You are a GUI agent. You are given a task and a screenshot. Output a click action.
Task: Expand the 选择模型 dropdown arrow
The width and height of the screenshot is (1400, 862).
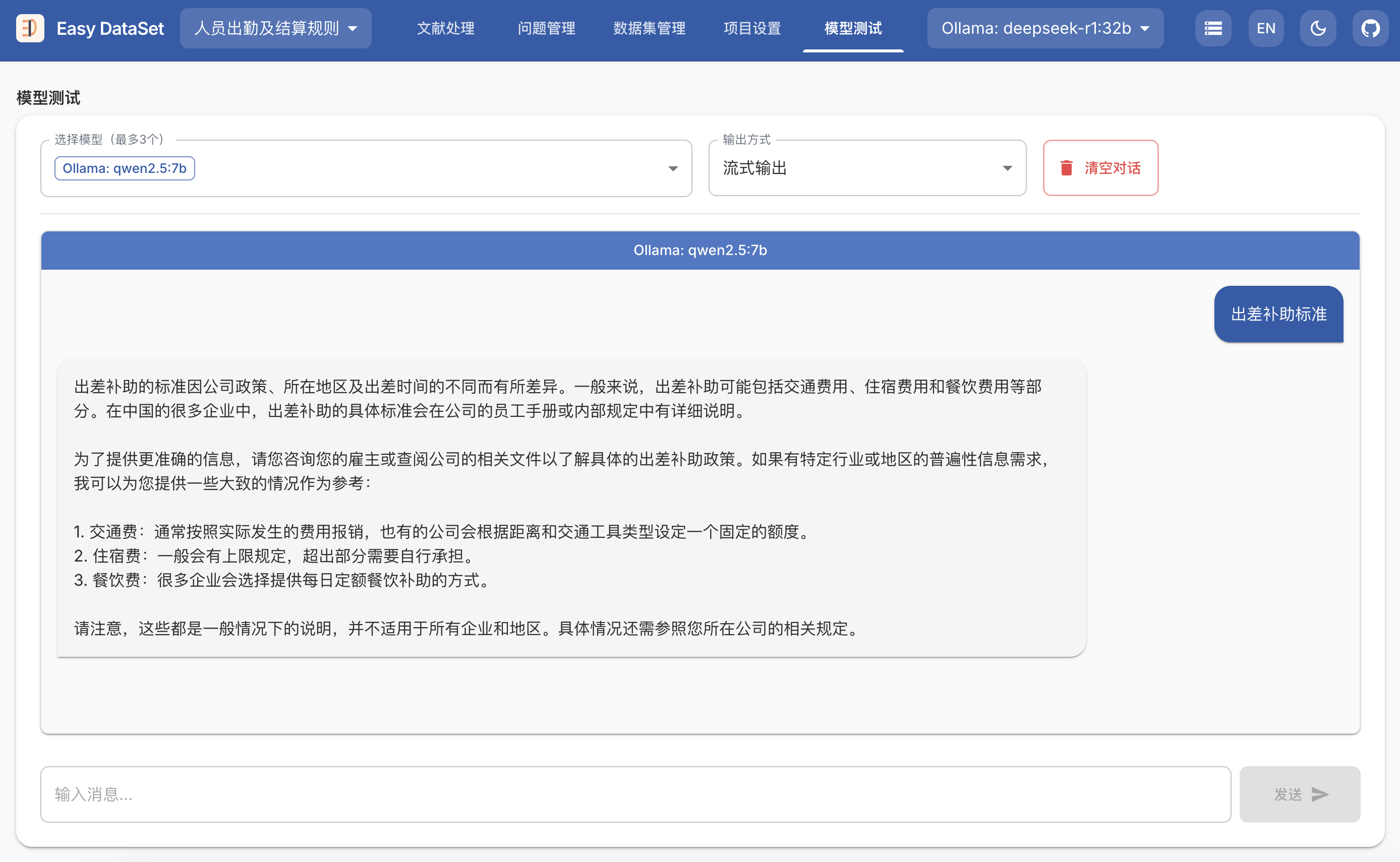[x=673, y=169]
